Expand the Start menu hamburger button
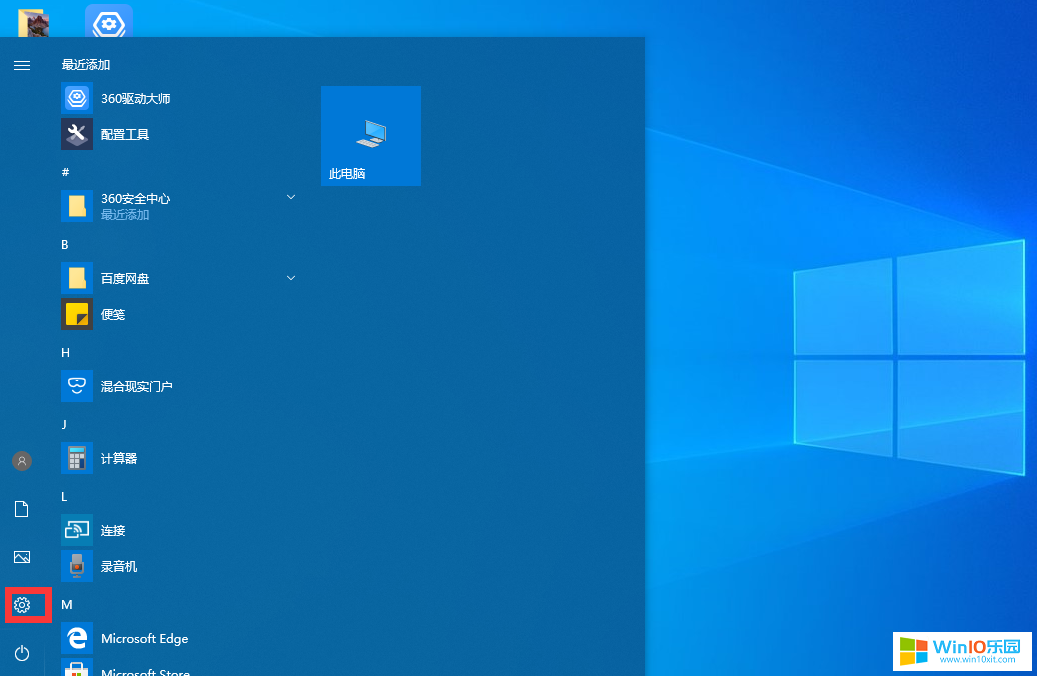This screenshot has width=1037, height=676. pyautogui.click(x=22, y=65)
